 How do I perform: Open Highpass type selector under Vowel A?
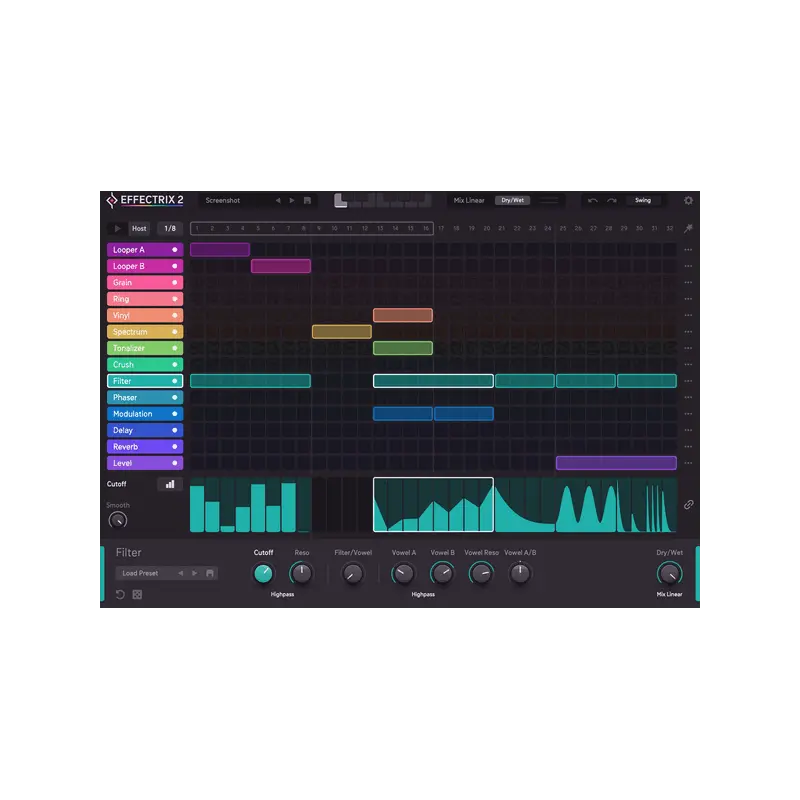point(423,594)
